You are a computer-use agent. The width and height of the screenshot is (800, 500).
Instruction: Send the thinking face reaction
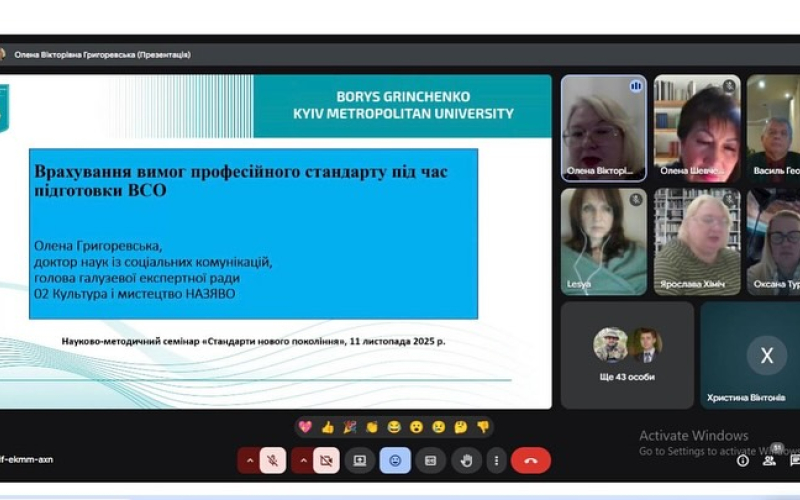[461, 427]
